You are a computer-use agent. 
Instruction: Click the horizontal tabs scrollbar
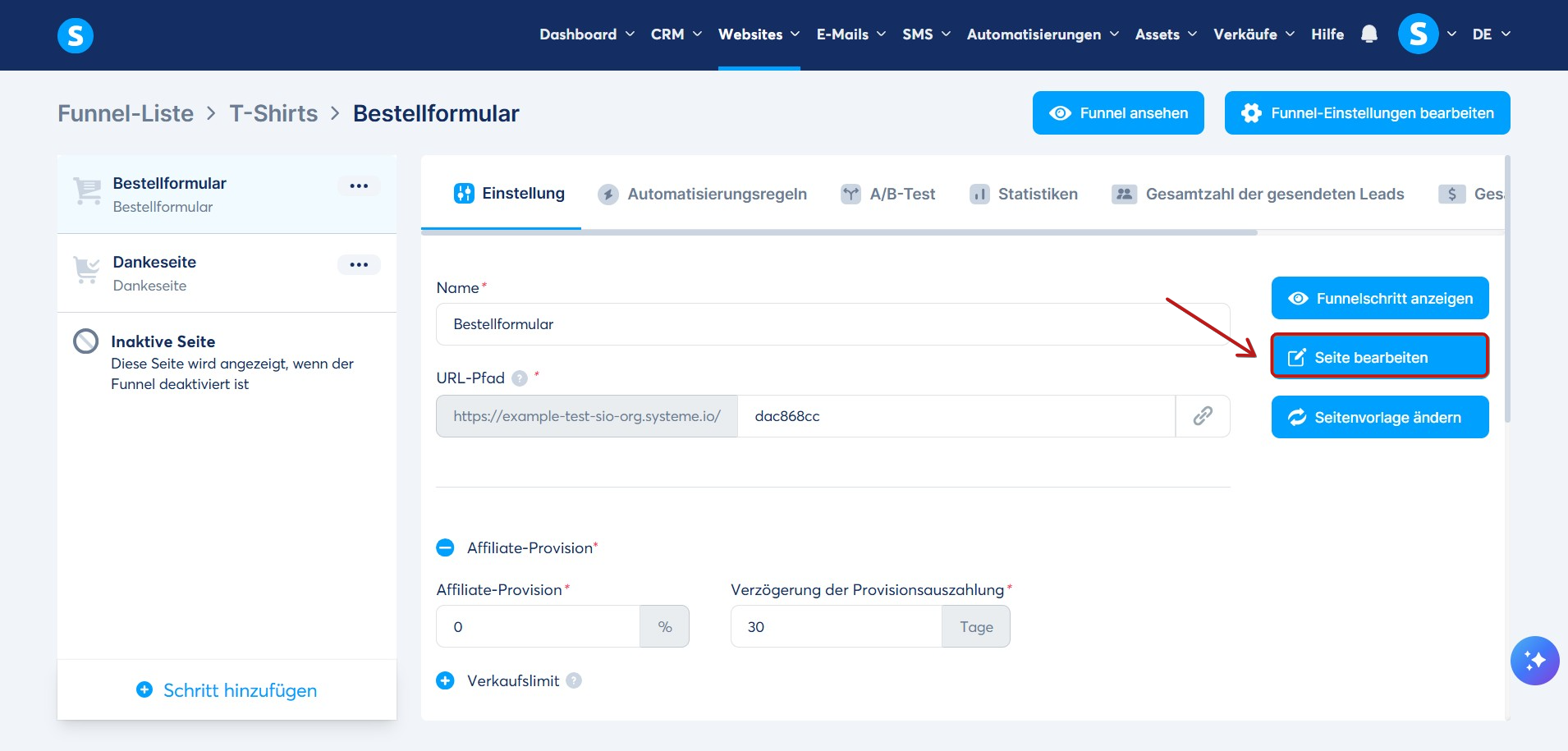[839, 233]
